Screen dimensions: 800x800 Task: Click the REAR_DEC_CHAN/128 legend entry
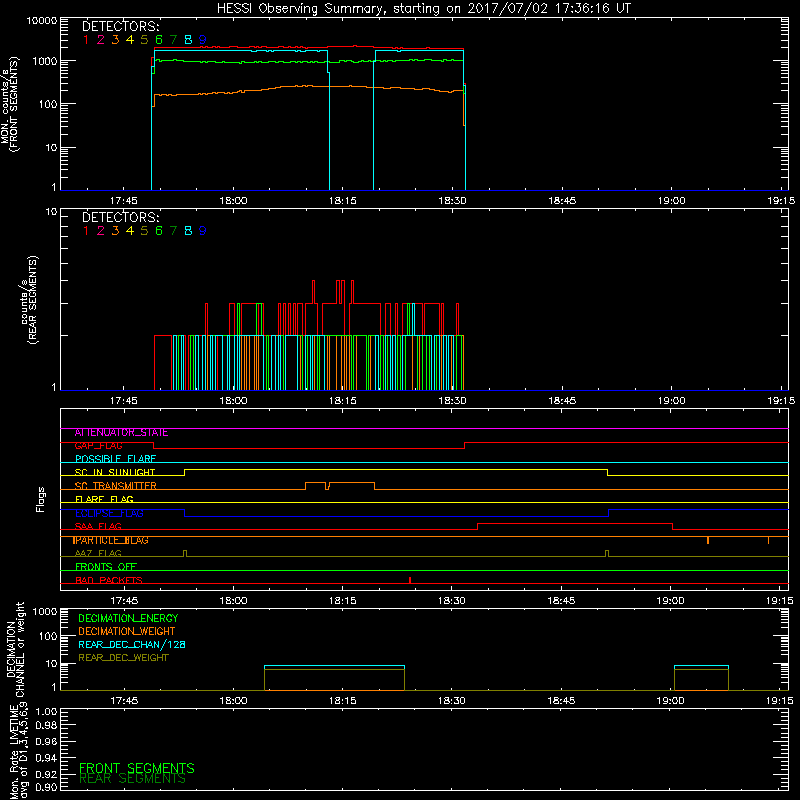coord(132,645)
